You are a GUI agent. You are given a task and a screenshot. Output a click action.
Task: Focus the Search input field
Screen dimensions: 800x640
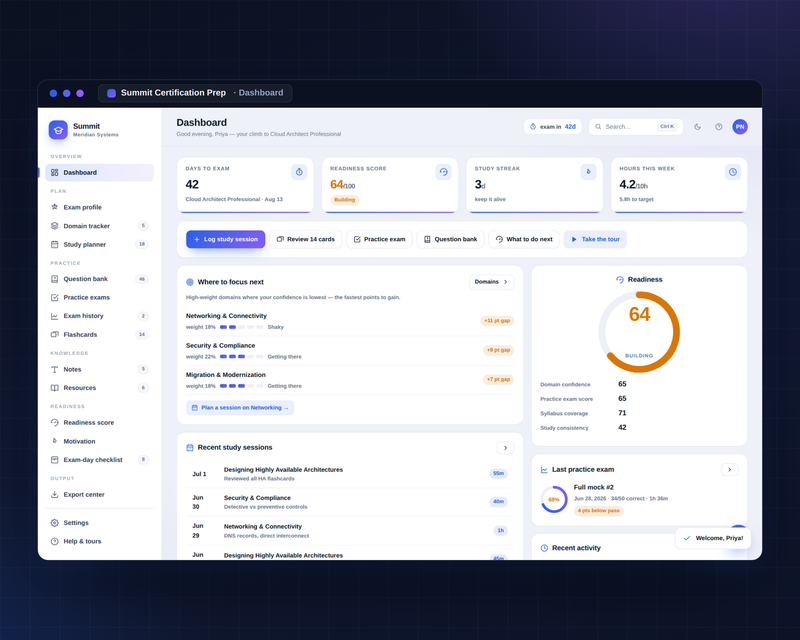636,127
